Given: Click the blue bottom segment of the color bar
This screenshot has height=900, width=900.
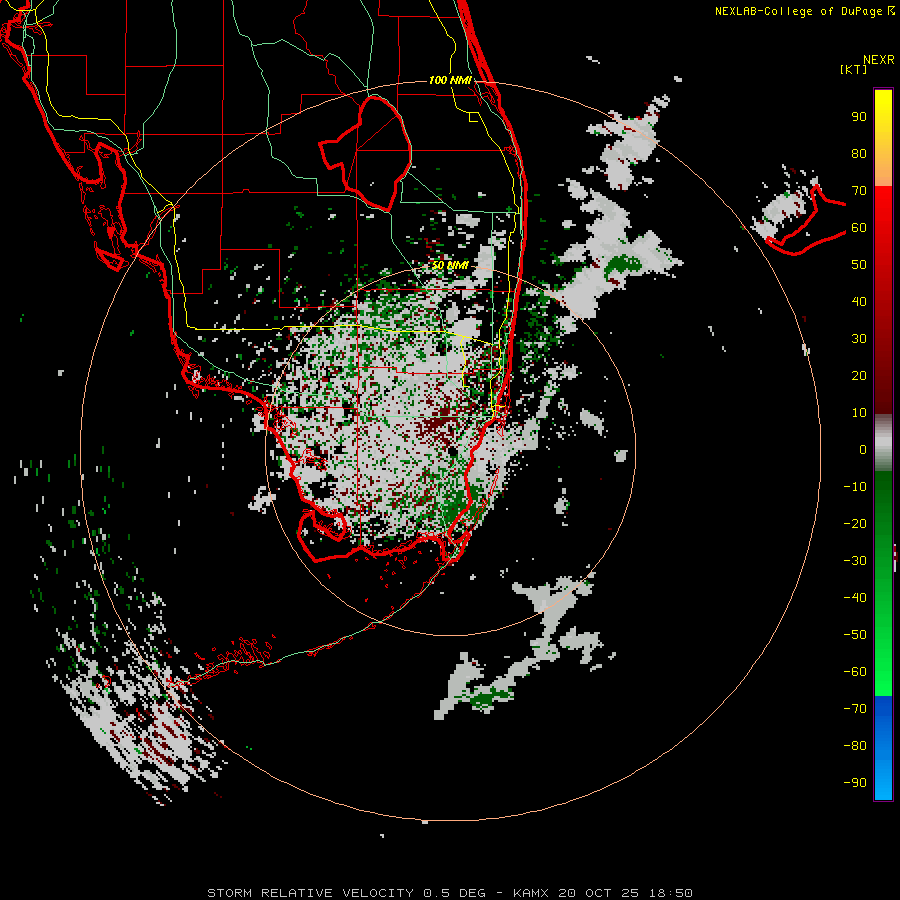Looking at the screenshot, I should [x=883, y=748].
